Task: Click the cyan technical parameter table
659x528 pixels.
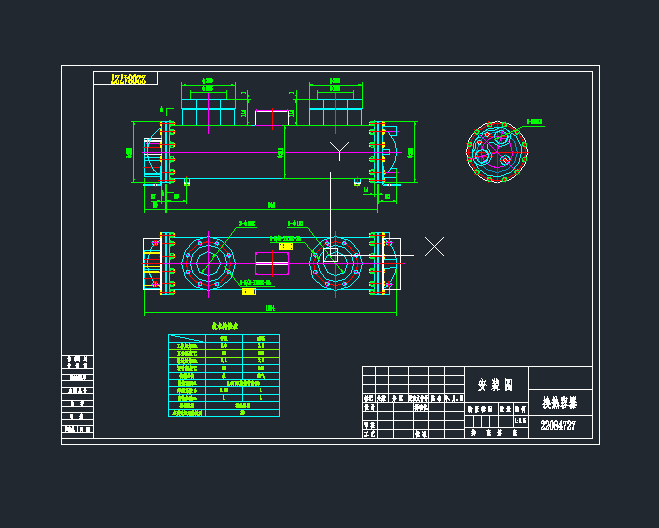Action: pos(223,374)
